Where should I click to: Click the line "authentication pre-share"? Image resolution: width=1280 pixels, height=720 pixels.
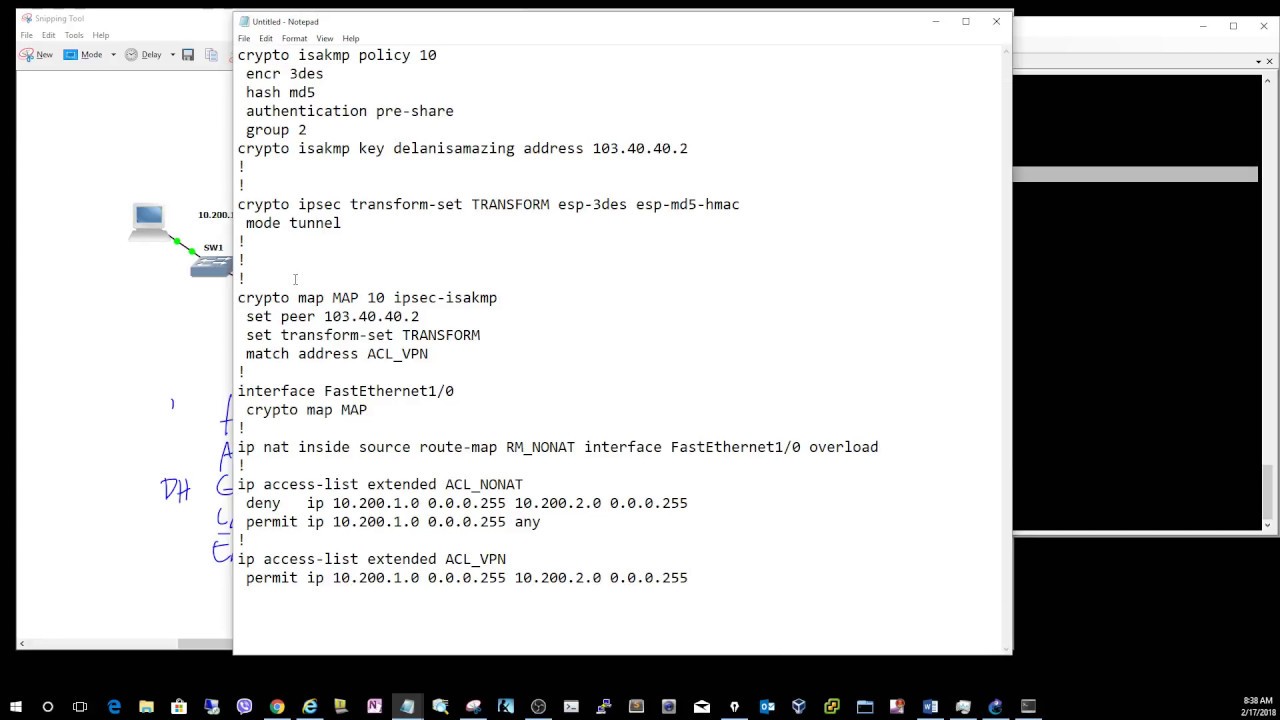[x=350, y=111]
